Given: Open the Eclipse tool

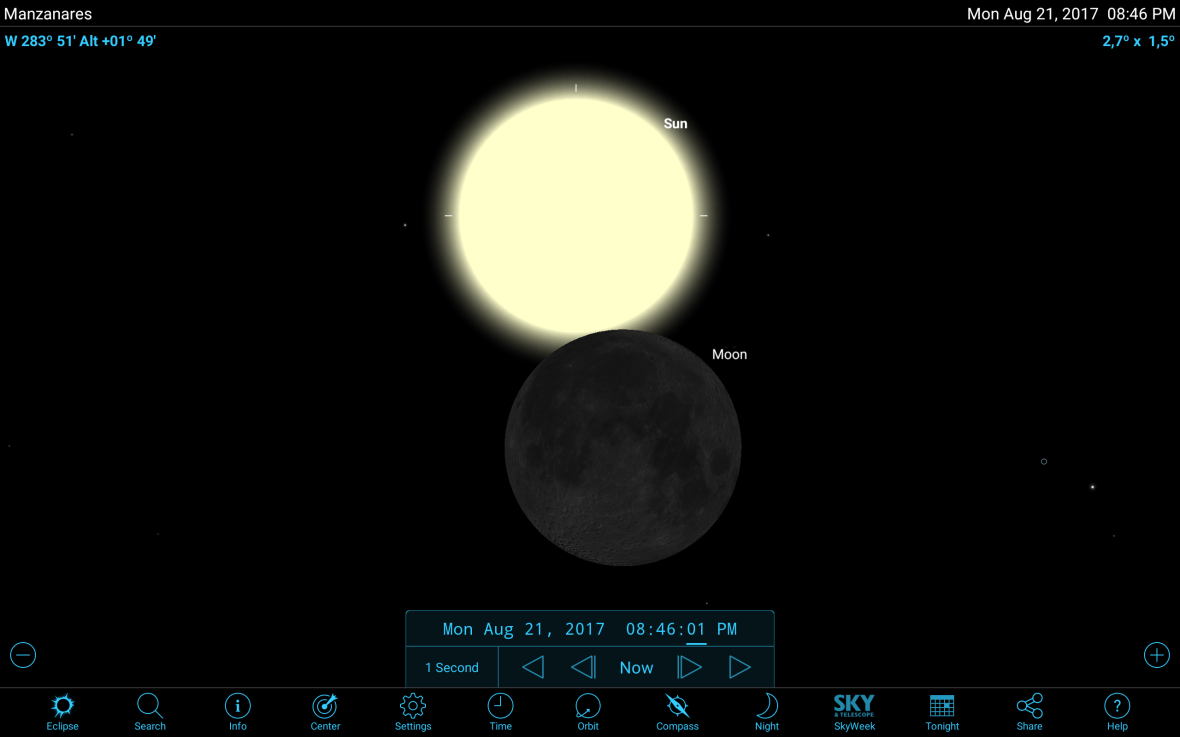Looking at the screenshot, I should point(62,711).
